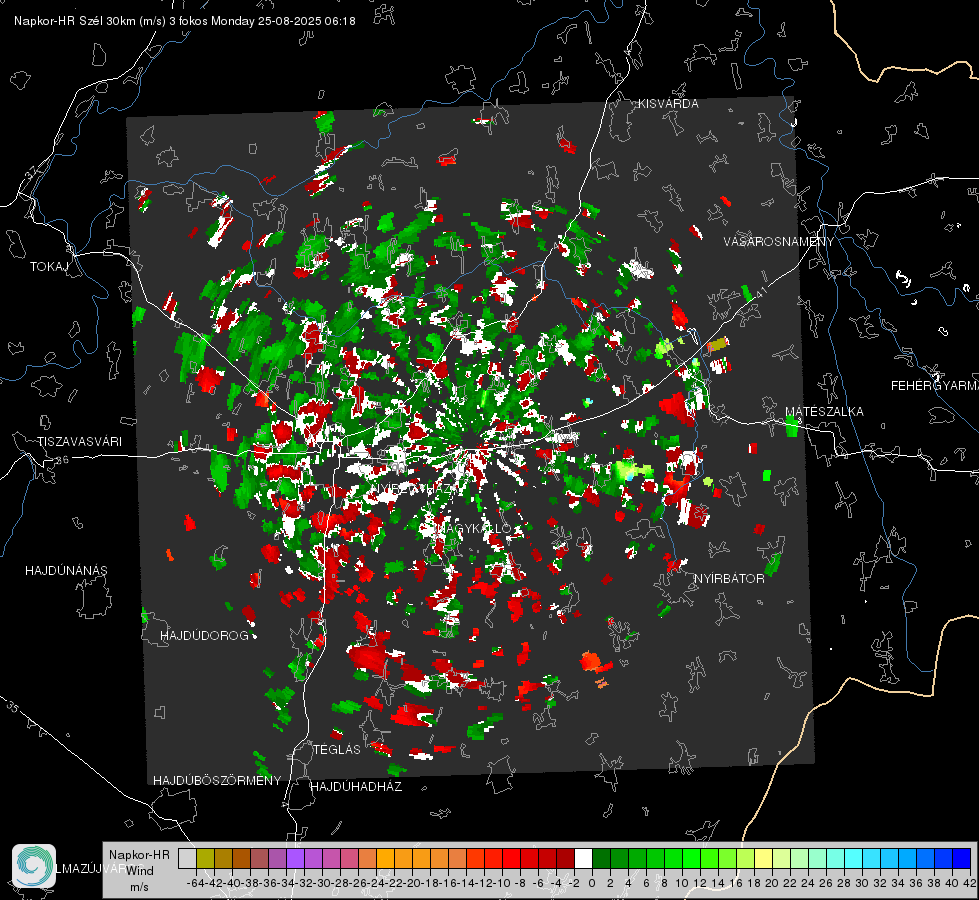This screenshot has height=900, width=979.
Task: Click the HAJDÚDOROG town label
Action: (204, 636)
